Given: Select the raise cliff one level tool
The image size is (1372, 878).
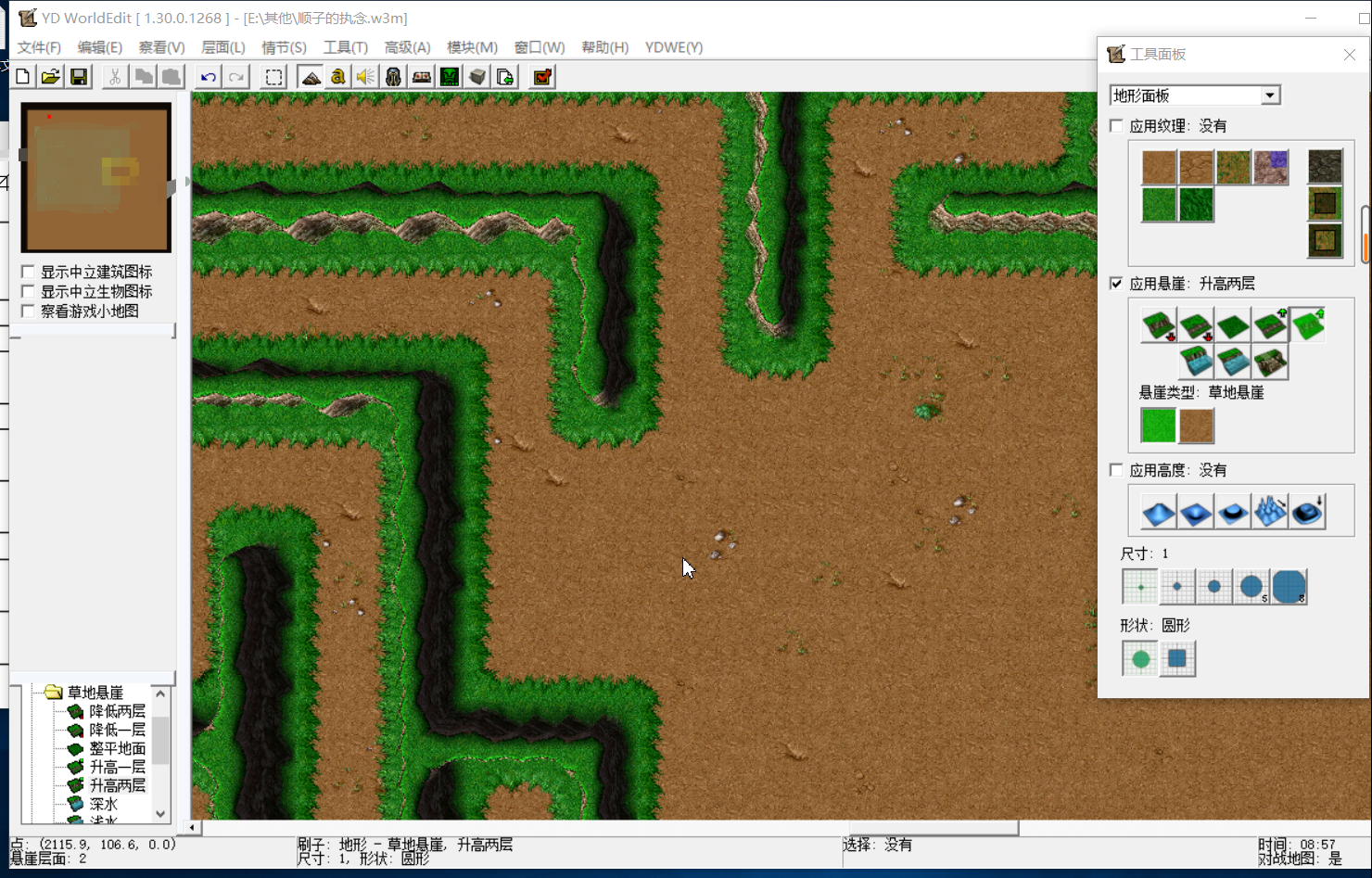Looking at the screenshot, I should tap(1270, 325).
